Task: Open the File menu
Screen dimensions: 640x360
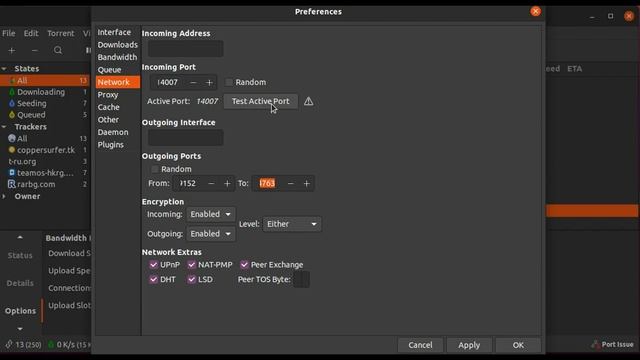Action: (9, 33)
